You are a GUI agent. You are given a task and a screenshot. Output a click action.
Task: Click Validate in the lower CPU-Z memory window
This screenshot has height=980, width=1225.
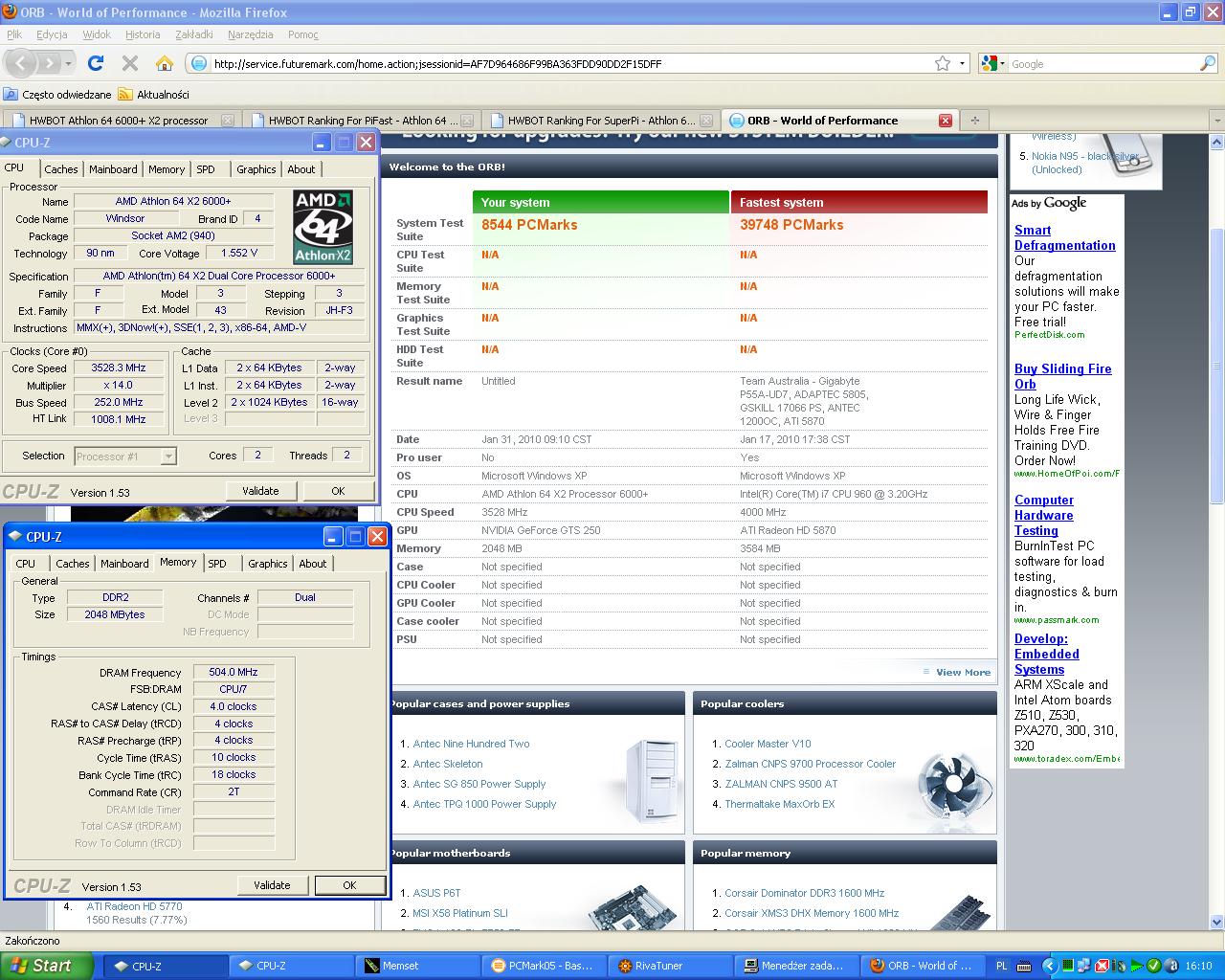272,885
